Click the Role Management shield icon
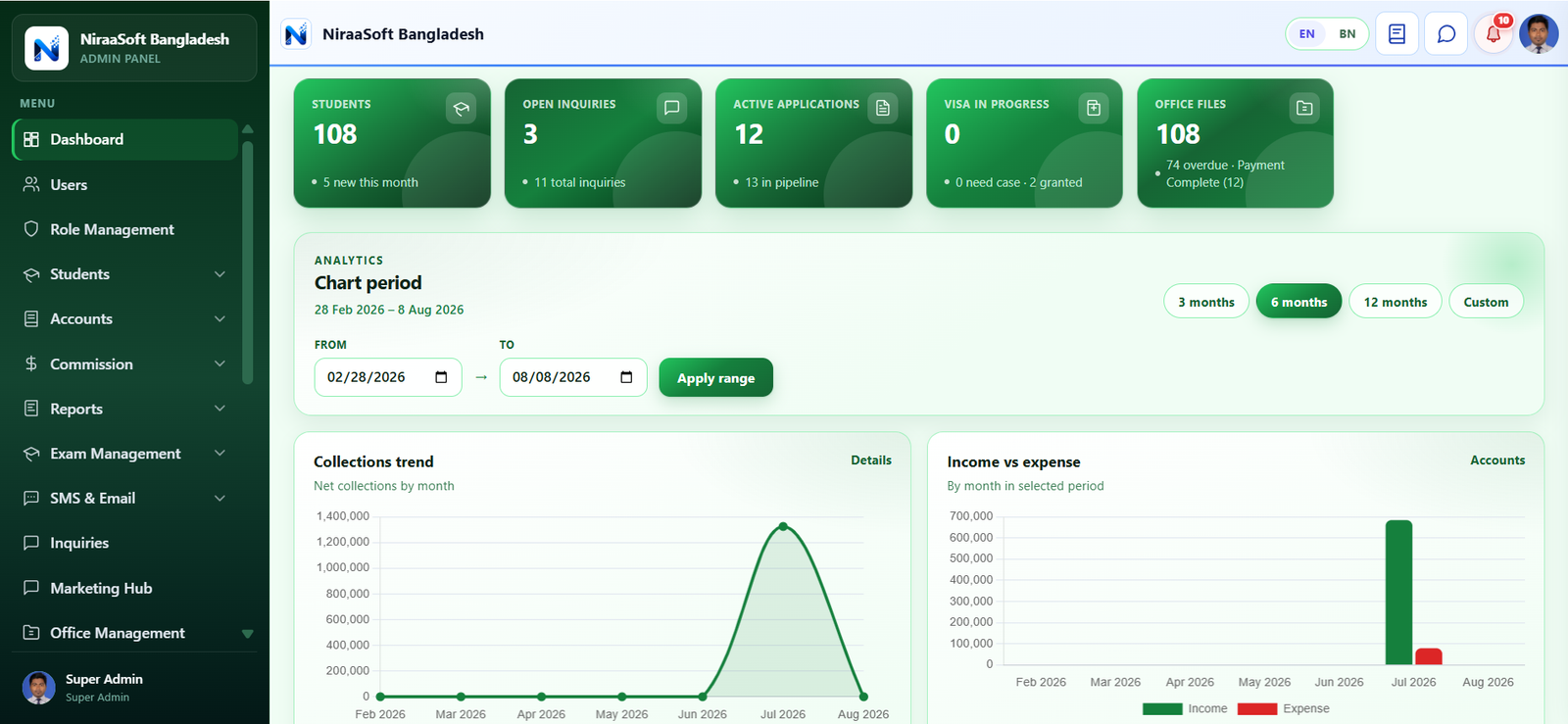The height and width of the screenshot is (724, 1568). [31, 229]
